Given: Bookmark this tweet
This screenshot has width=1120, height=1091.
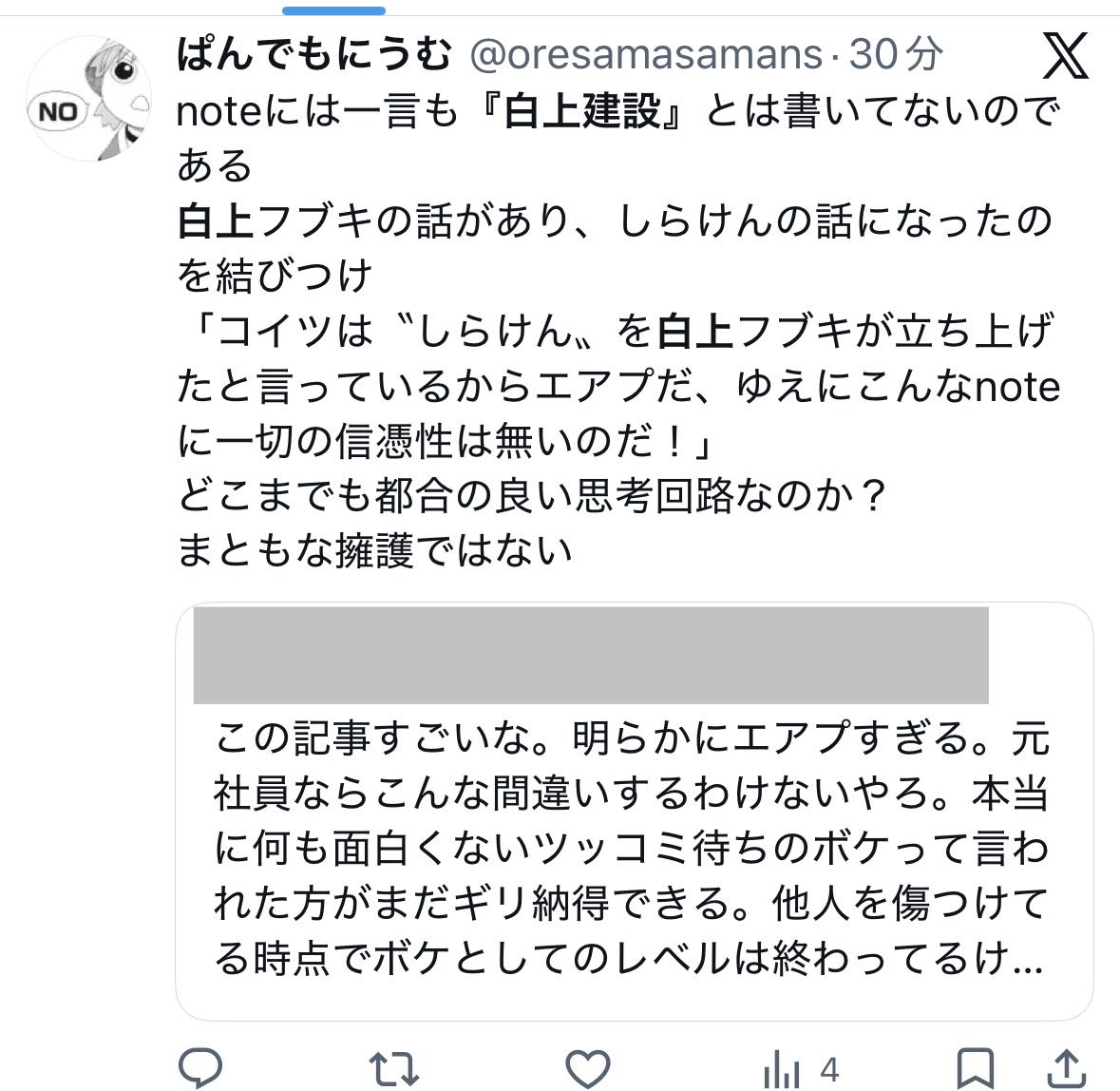Looking at the screenshot, I should pos(975,1068).
